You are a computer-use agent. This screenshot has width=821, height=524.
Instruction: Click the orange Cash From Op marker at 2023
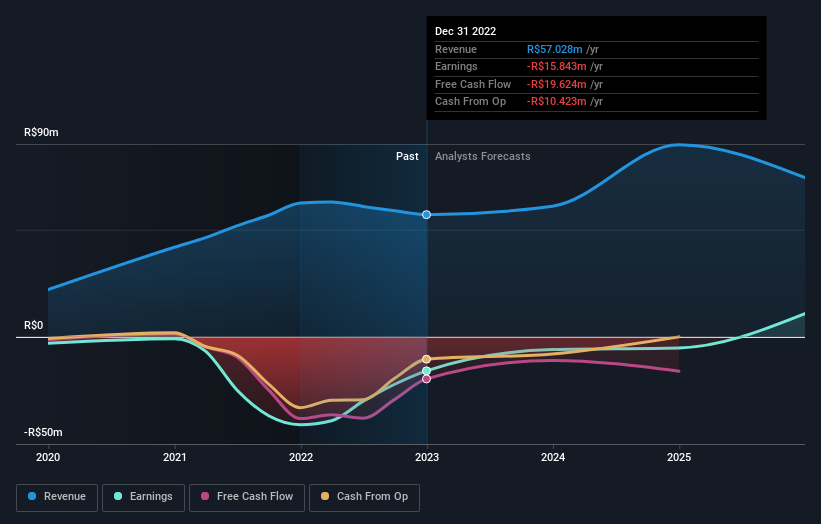(x=427, y=359)
